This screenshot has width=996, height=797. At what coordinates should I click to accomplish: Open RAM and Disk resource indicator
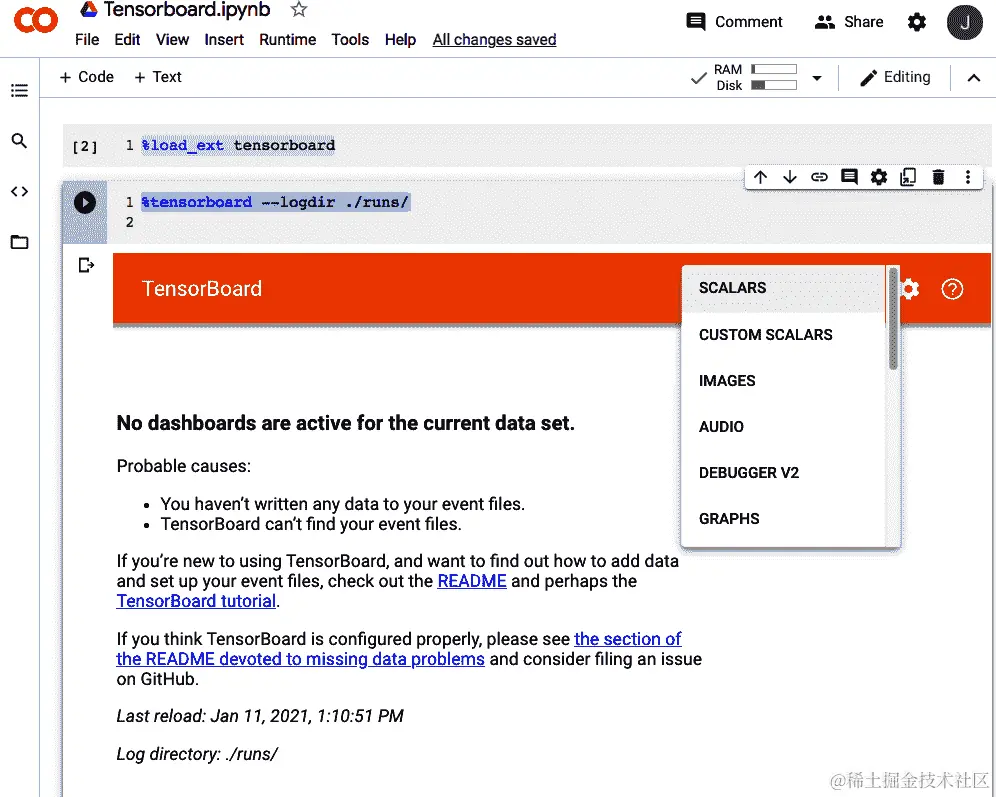coord(755,77)
